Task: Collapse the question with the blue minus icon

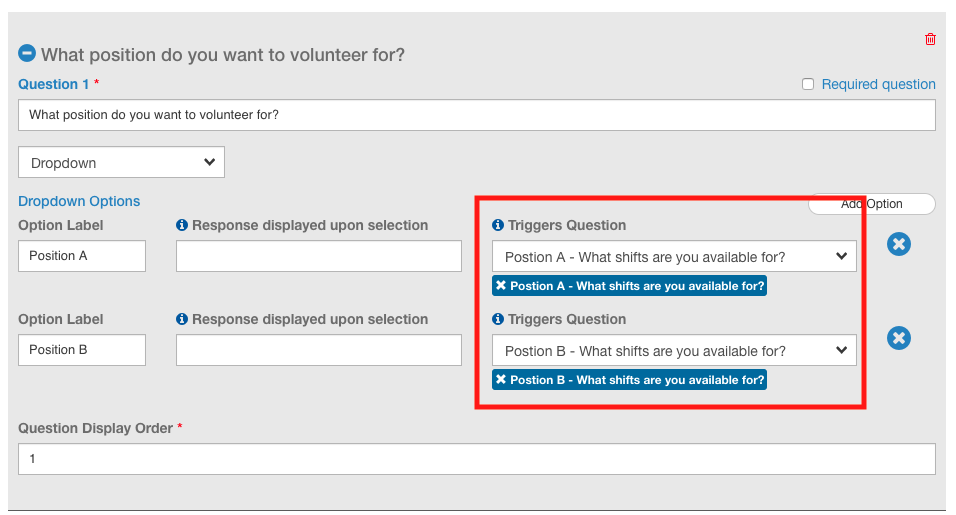Action: [27, 54]
